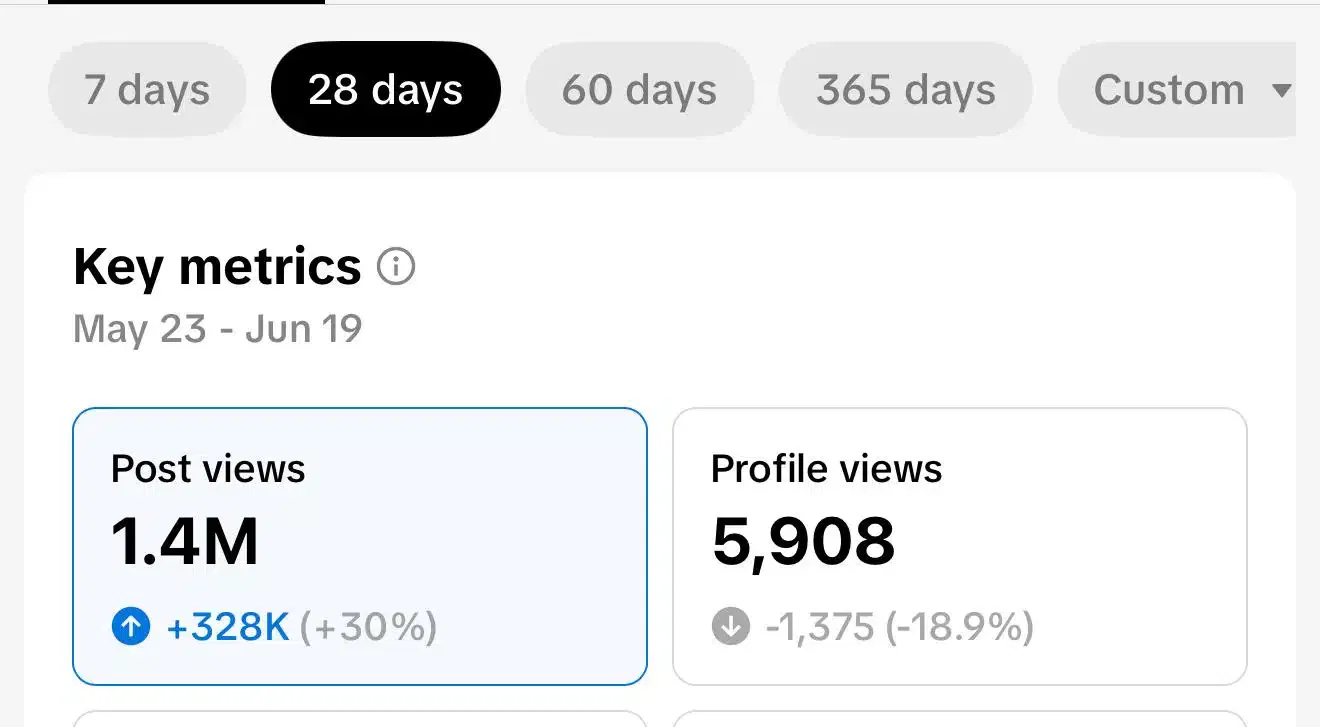Screen dimensions: 1320x727
Task: Click the Custom dropdown arrow
Action: 1281,90
